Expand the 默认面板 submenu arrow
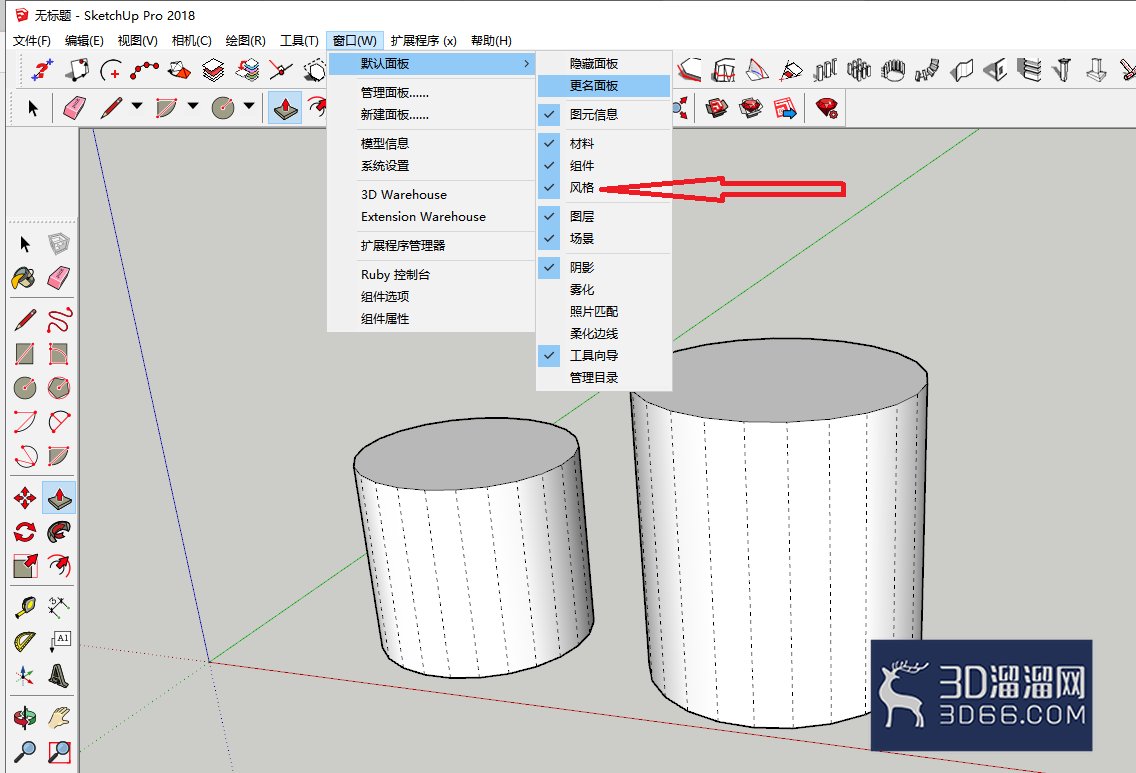The height and width of the screenshot is (773, 1136). click(526, 64)
